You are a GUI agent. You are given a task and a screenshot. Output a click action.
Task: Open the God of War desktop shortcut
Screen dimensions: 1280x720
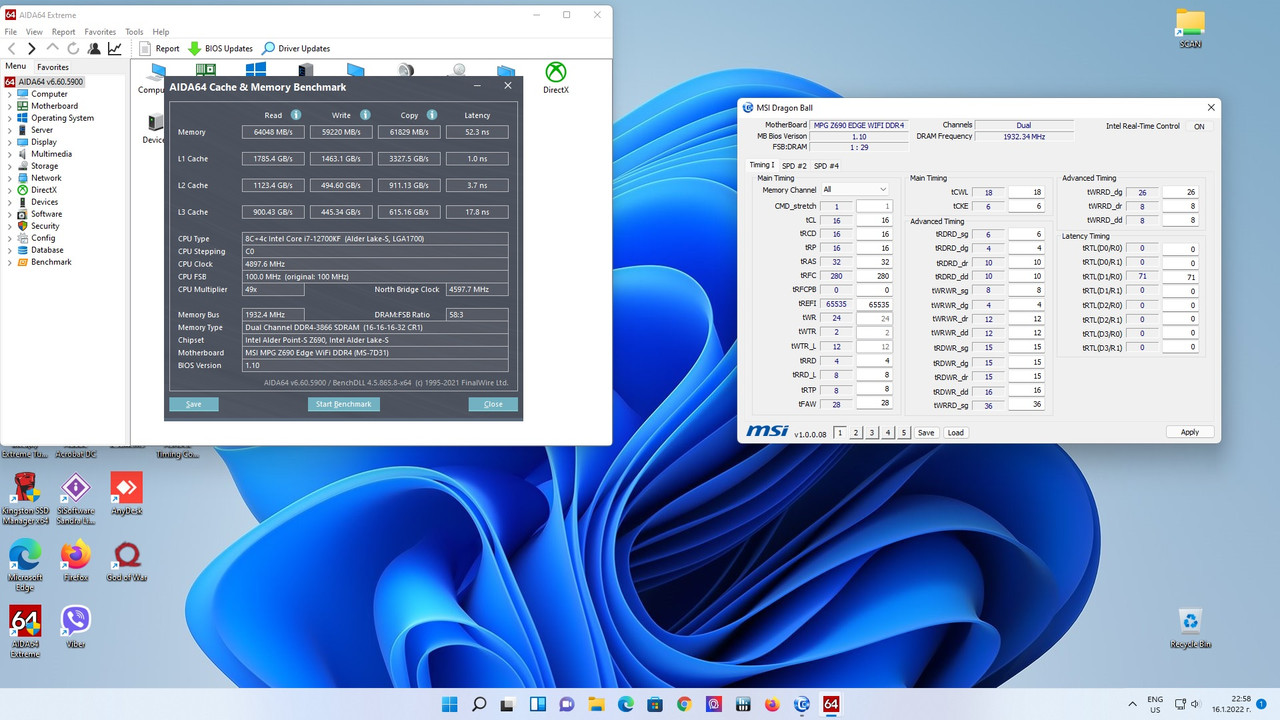[x=127, y=561]
